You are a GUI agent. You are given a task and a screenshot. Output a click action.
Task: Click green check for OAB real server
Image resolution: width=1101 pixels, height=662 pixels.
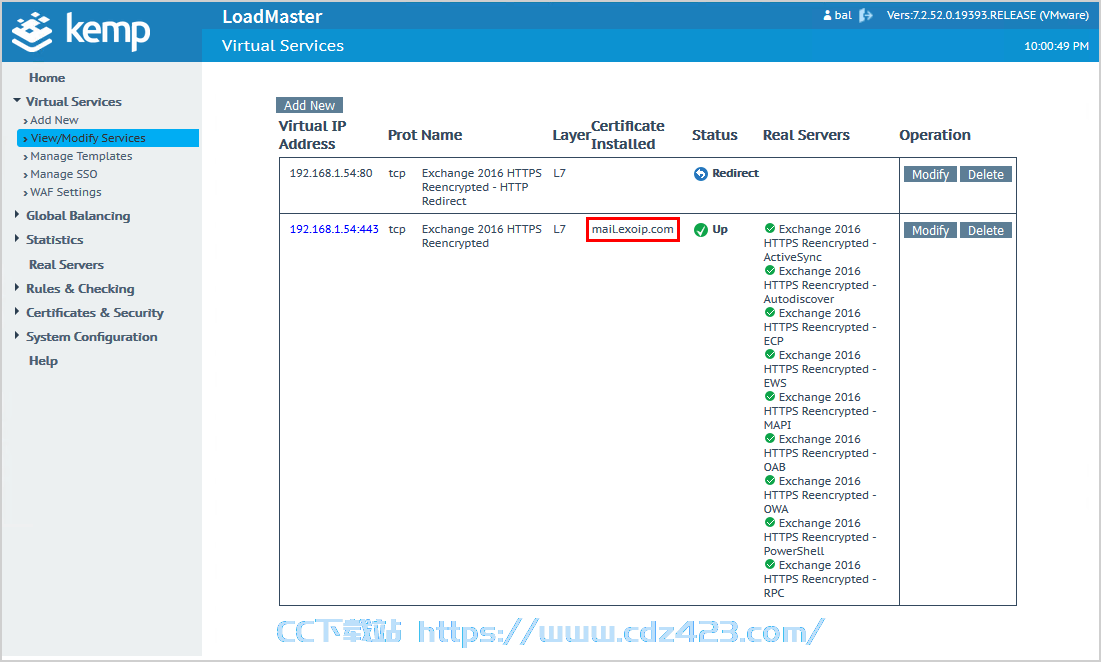tap(770, 439)
